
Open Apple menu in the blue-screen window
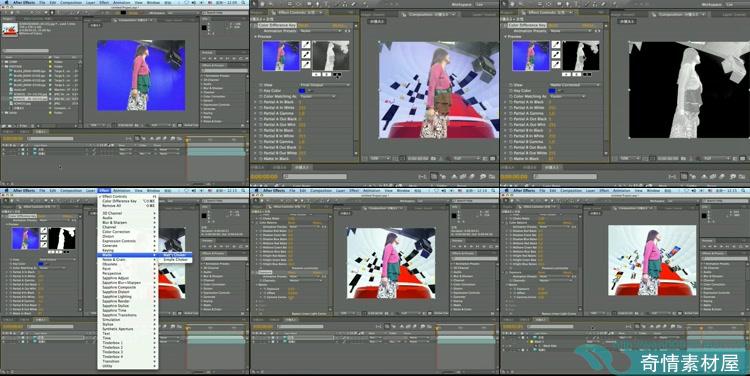click(x=6, y=3)
